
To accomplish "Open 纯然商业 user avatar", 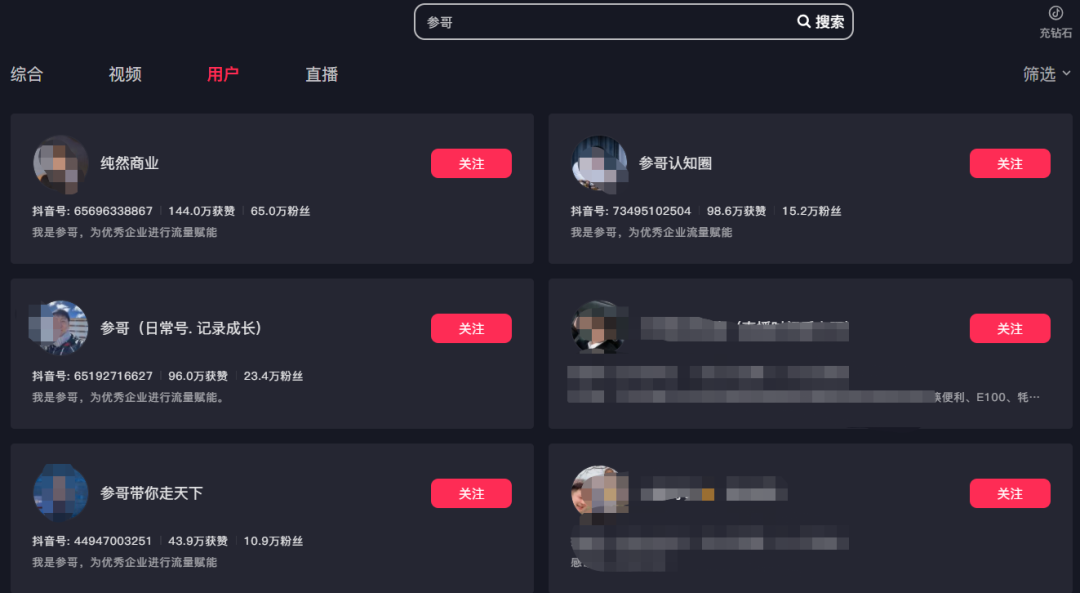I will 61,164.
